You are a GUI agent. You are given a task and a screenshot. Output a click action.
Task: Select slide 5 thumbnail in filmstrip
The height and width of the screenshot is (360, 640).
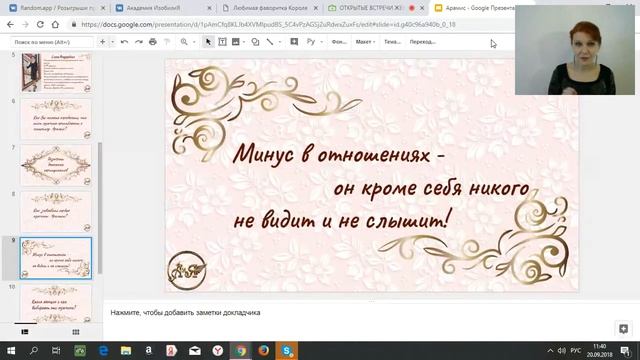coord(56,72)
